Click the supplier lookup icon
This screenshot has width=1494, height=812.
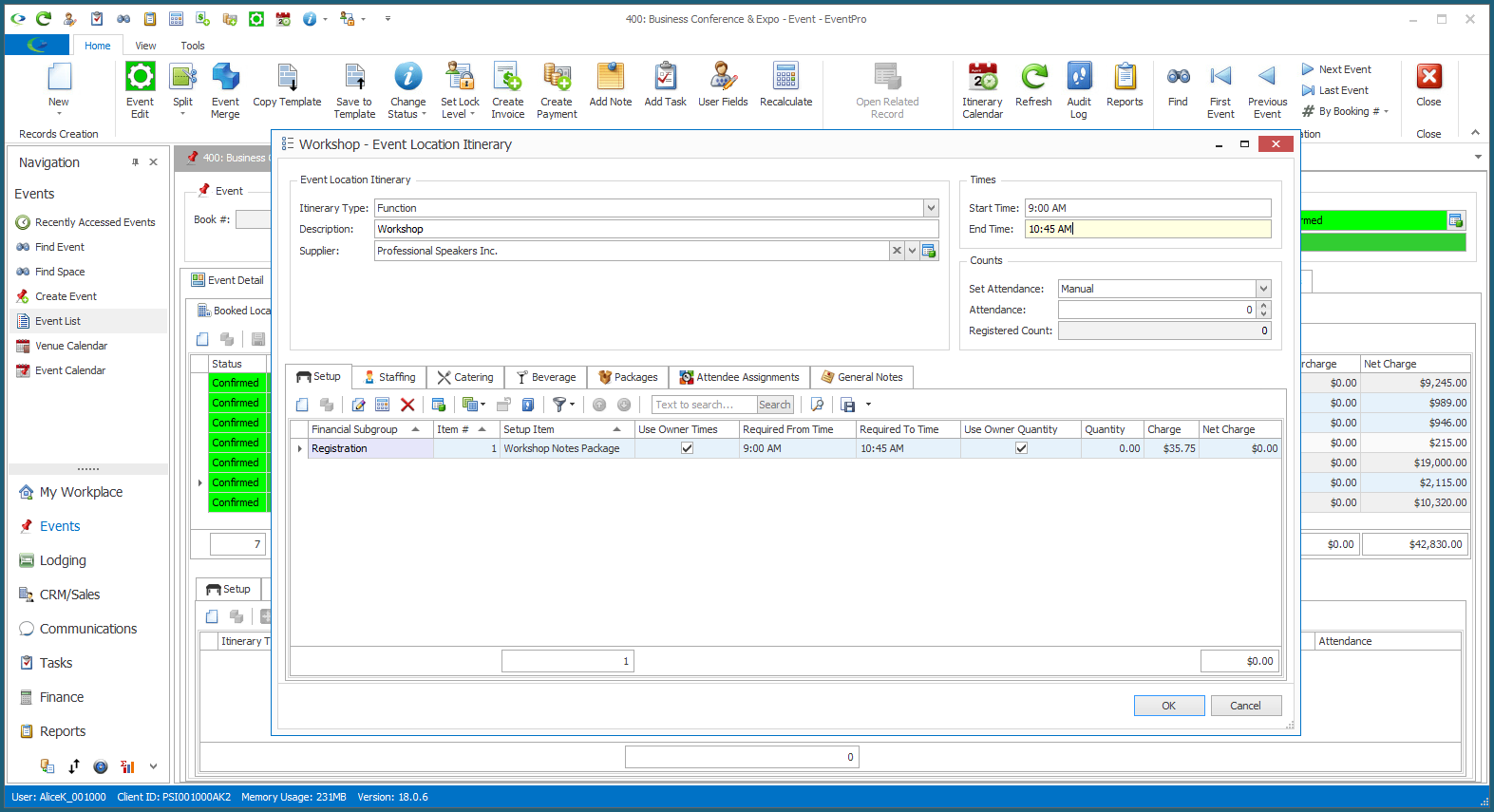click(x=929, y=251)
